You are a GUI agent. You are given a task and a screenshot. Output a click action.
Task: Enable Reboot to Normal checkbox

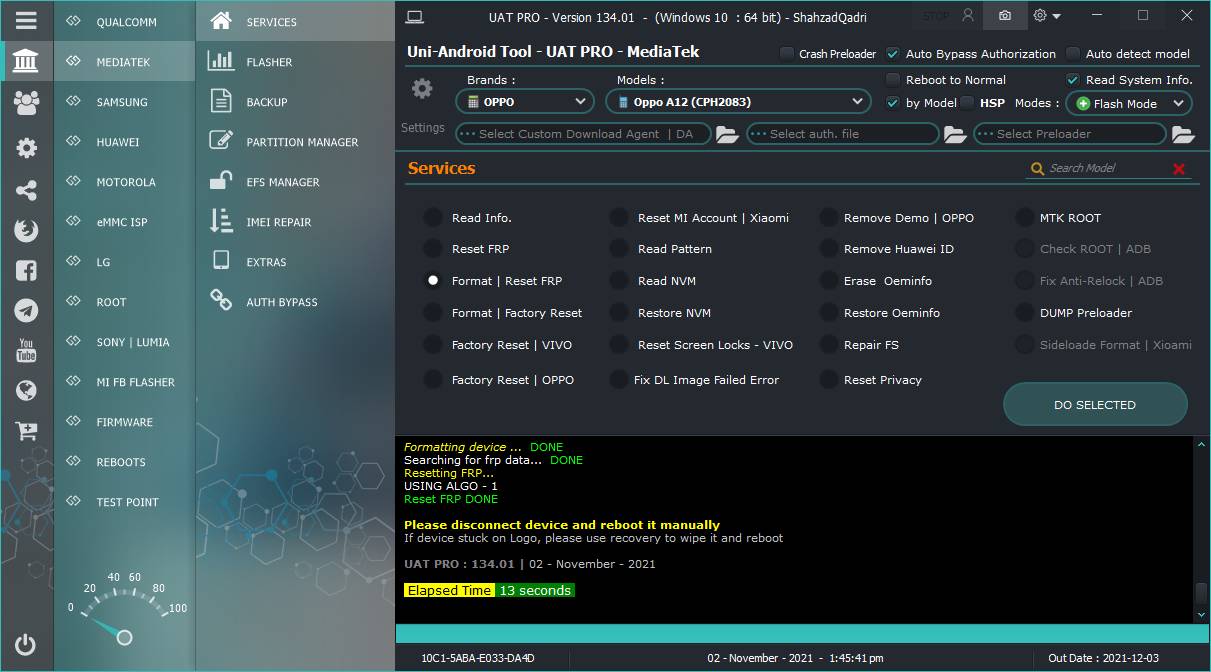(893, 80)
